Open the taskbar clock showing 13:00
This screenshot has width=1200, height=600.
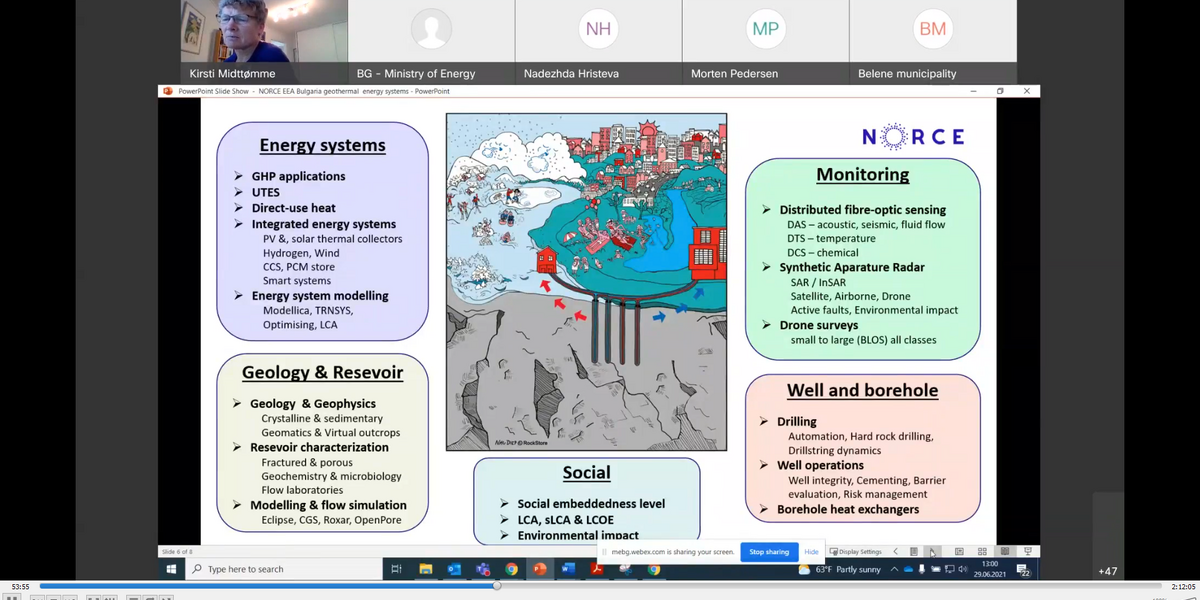pyautogui.click(x=990, y=569)
